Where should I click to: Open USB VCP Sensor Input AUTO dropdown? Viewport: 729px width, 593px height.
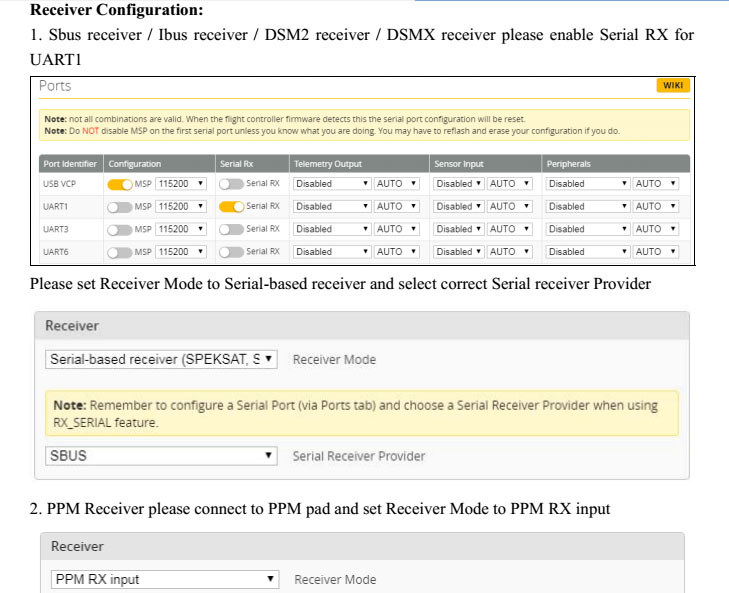click(509, 184)
